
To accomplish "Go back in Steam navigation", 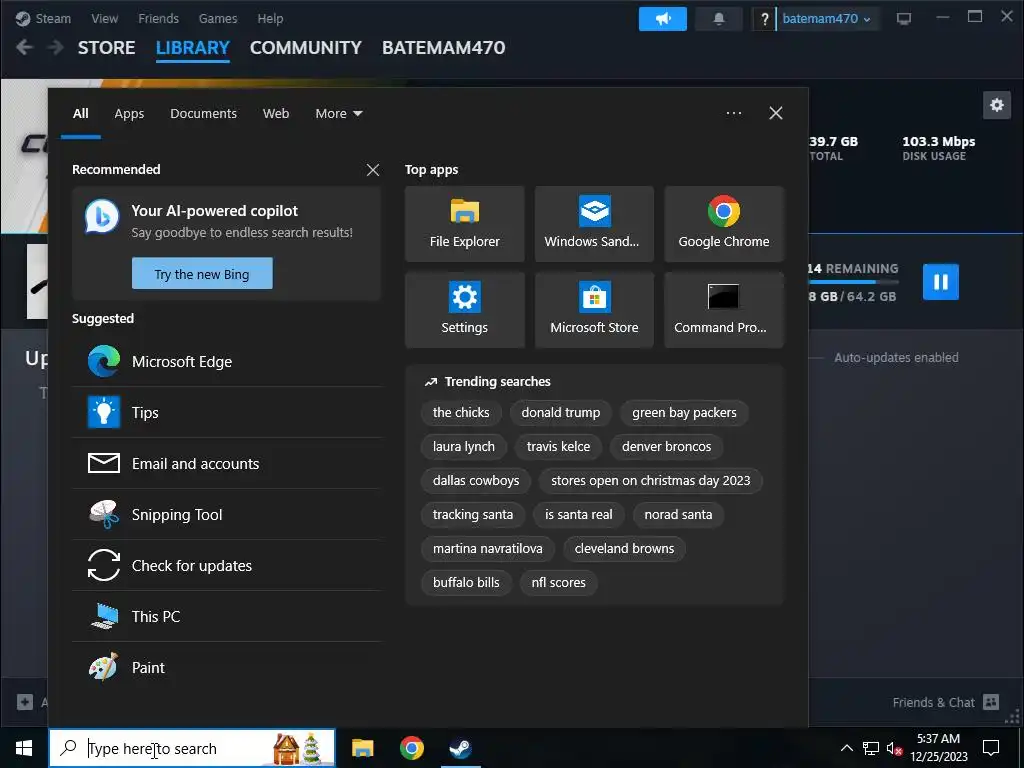I will click(x=25, y=47).
